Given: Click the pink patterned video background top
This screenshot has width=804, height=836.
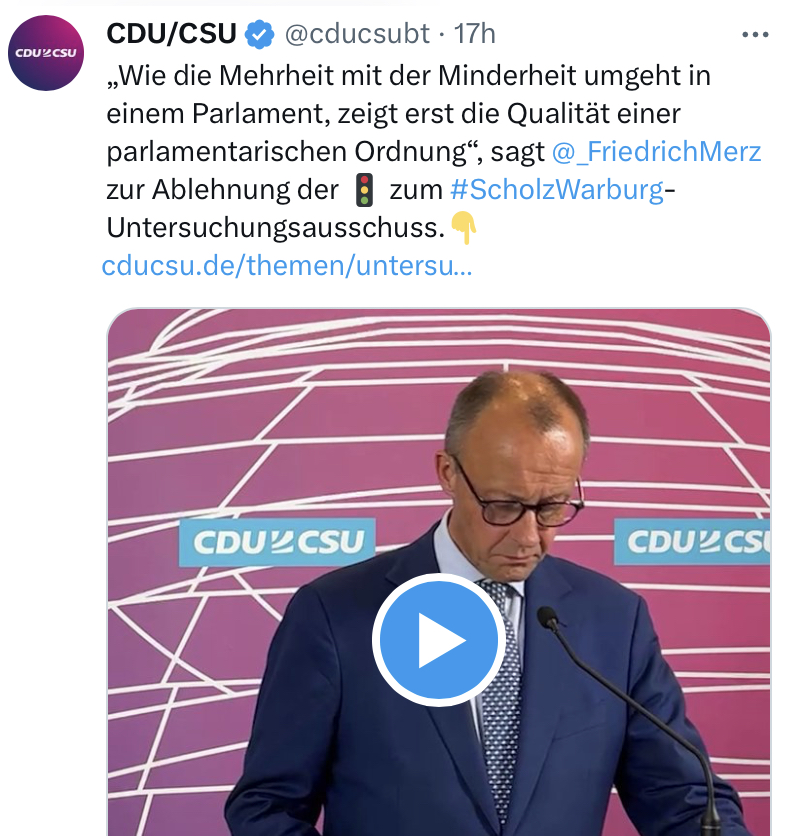Looking at the screenshot, I should click(439, 341).
